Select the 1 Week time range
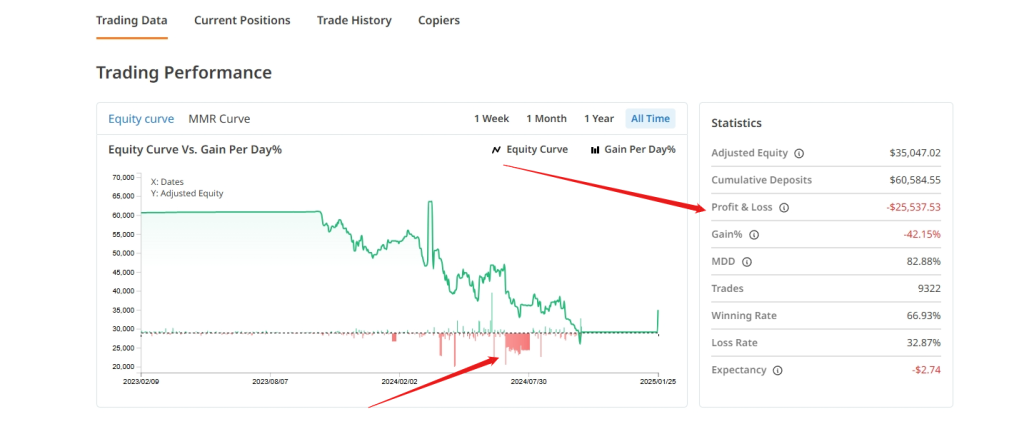 491,119
